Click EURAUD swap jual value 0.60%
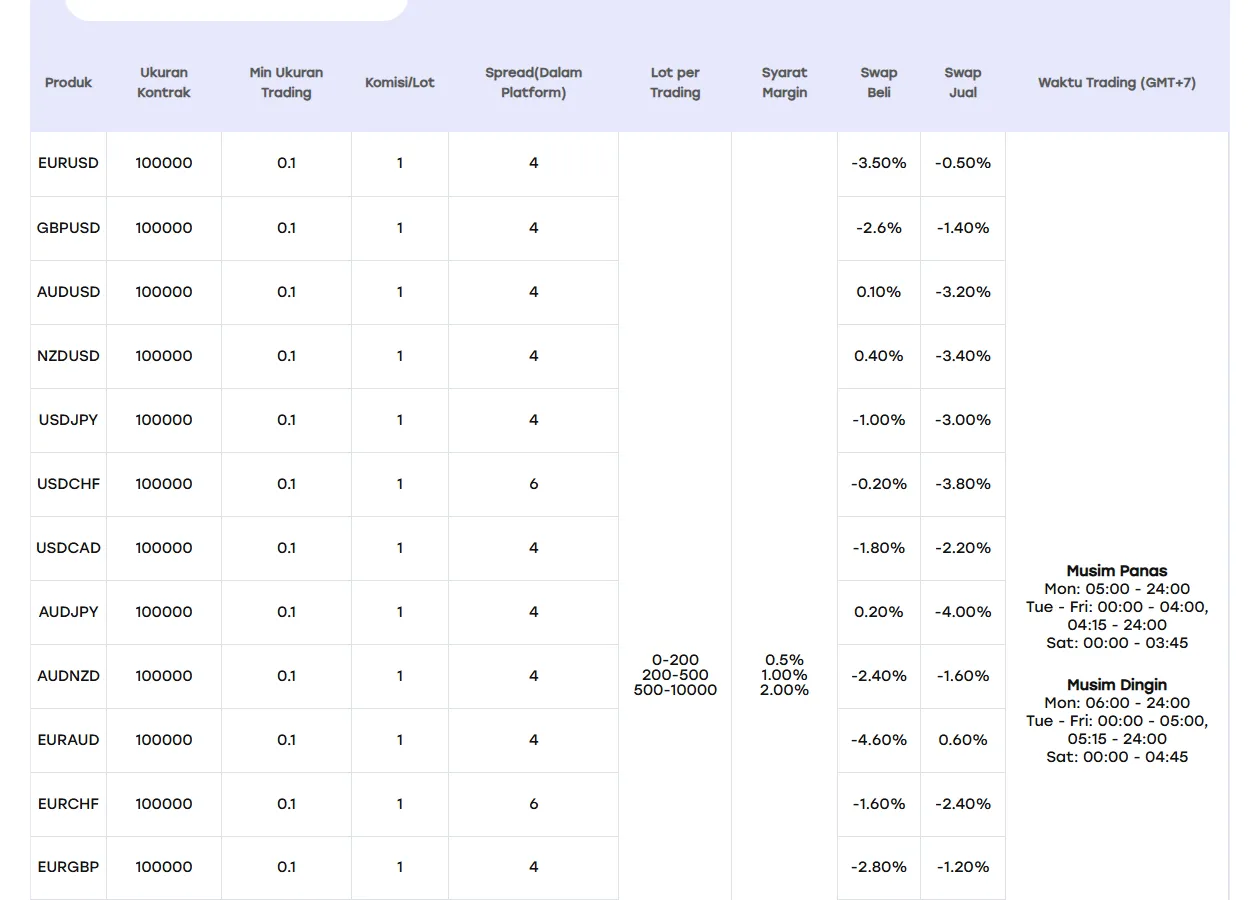The image size is (1260, 900). (x=963, y=740)
